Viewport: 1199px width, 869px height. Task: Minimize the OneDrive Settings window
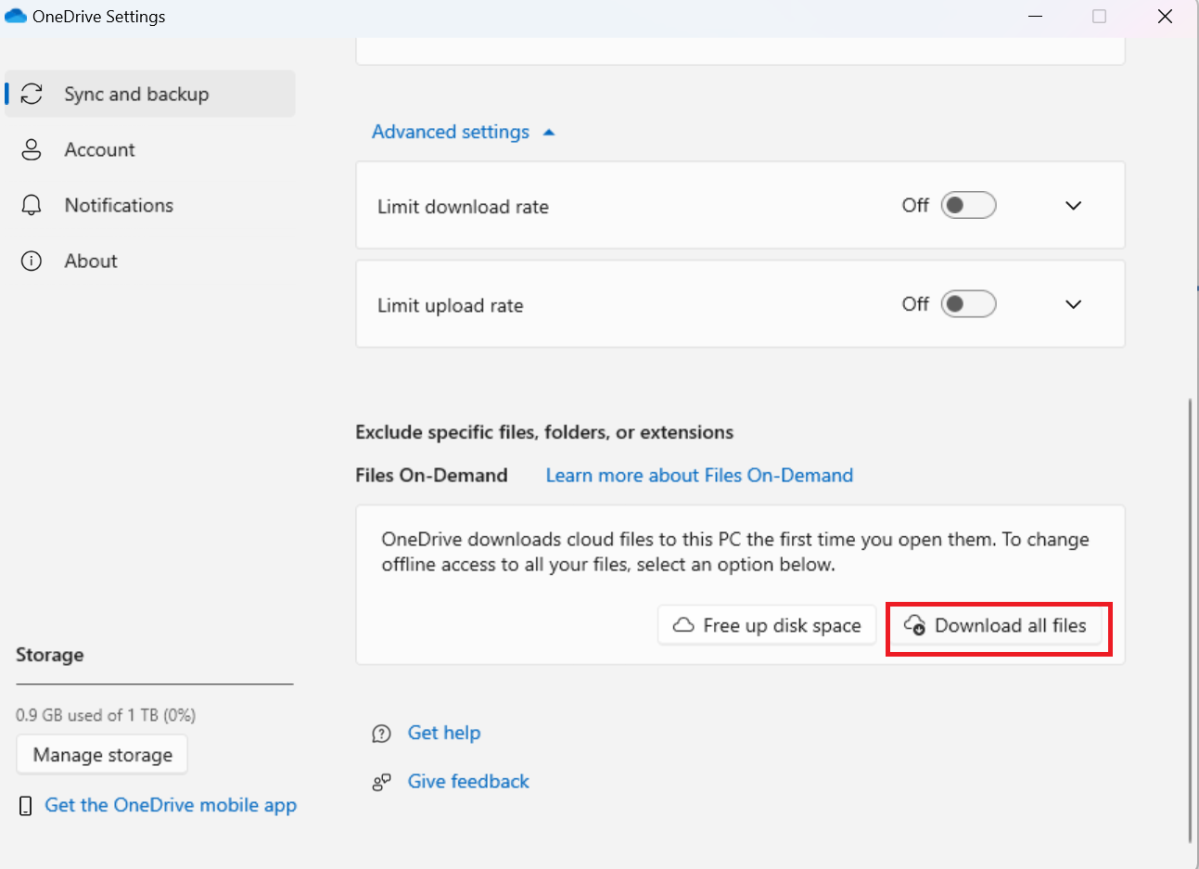1035,16
